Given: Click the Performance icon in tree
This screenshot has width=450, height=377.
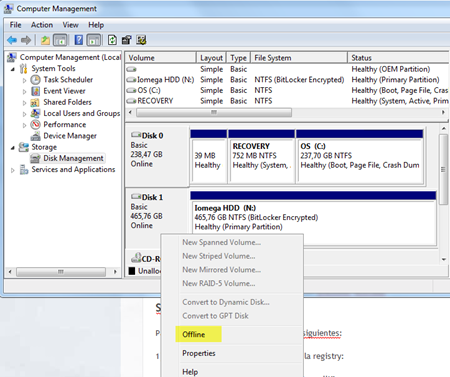Looking at the screenshot, I should tap(35, 125).
